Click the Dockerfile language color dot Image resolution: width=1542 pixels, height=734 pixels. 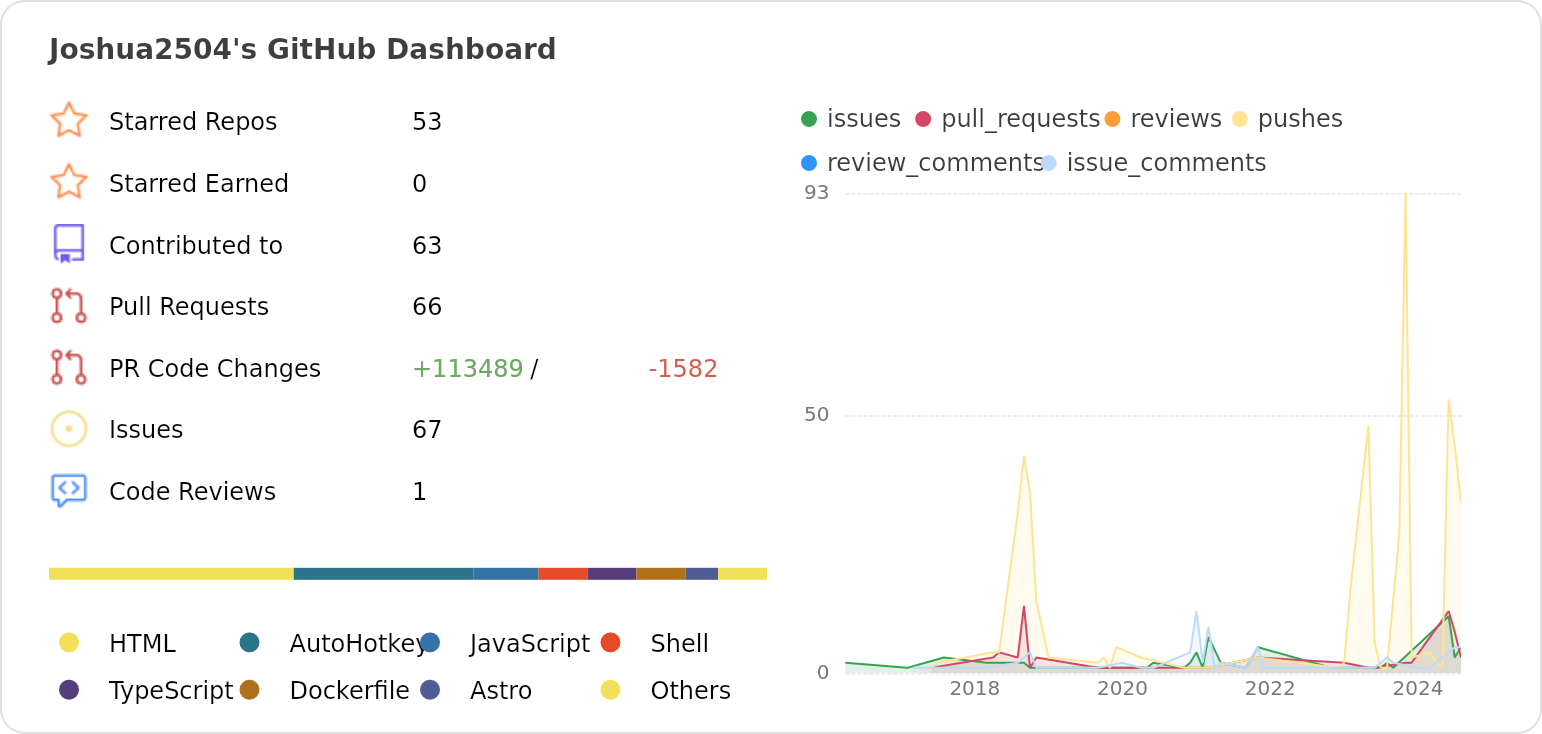coord(250,689)
